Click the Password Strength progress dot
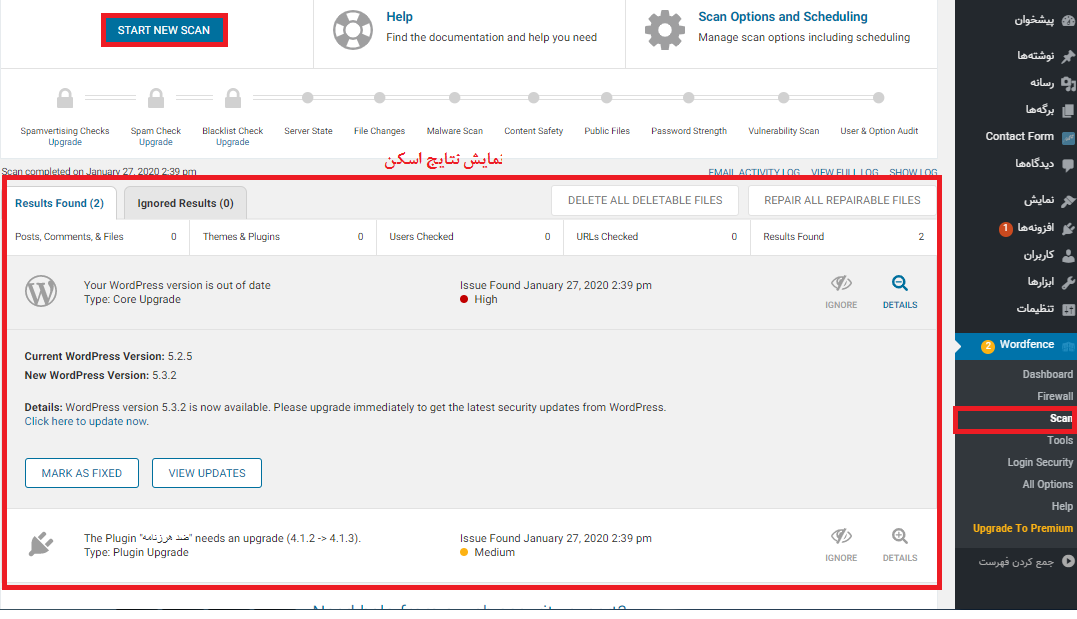Image resolution: width=1077 pixels, height=619 pixels. pyautogui.click(x=689, y=98)
